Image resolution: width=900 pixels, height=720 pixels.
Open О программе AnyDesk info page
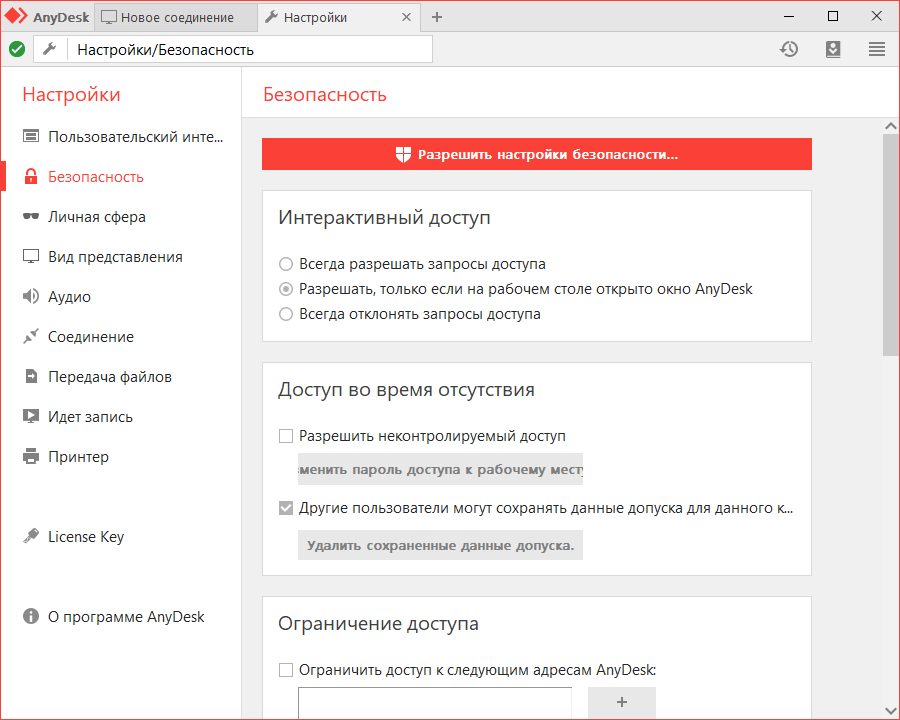pos(125,617)
